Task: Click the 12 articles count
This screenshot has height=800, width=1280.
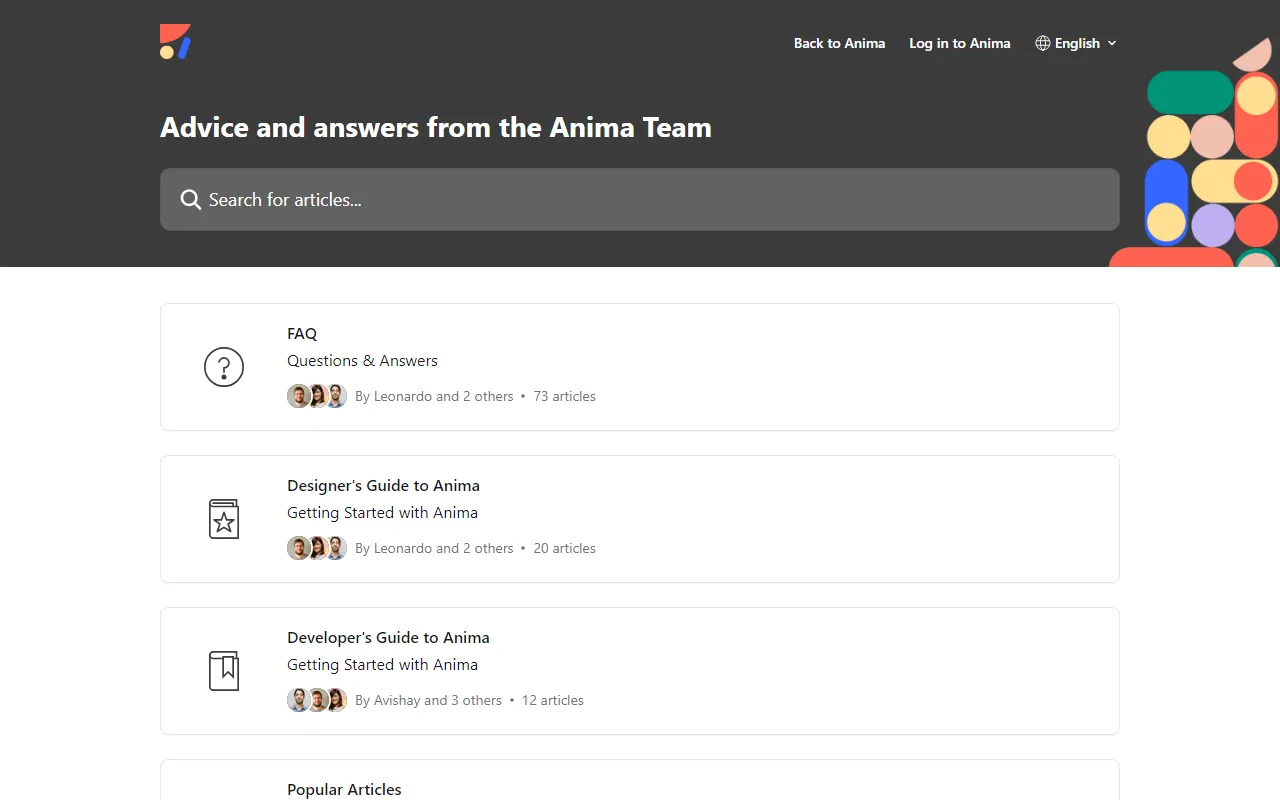Action: pyautogui.click(x=552, y=700)
